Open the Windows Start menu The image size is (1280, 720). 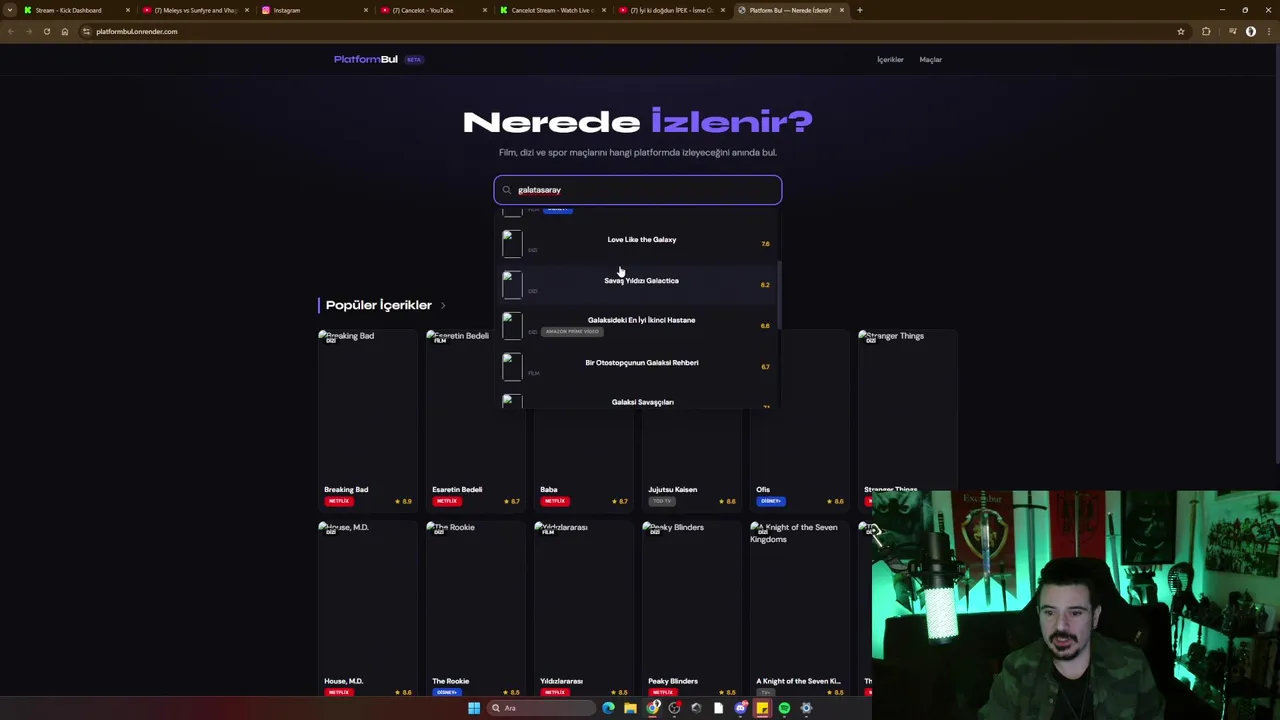(x=474, y=708)
